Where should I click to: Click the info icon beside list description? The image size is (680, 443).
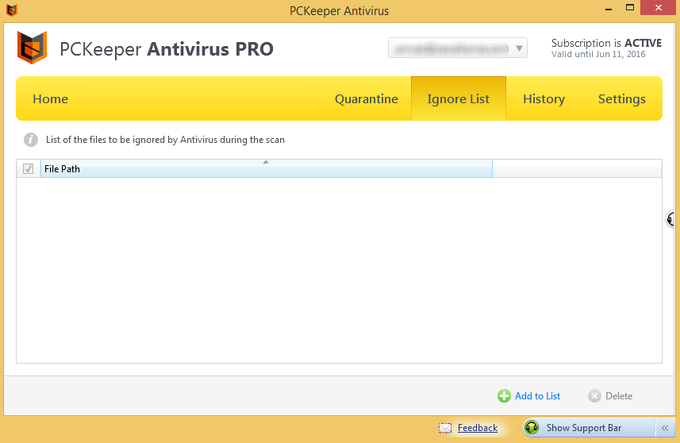pyautogui.click(x=30, y=140)
